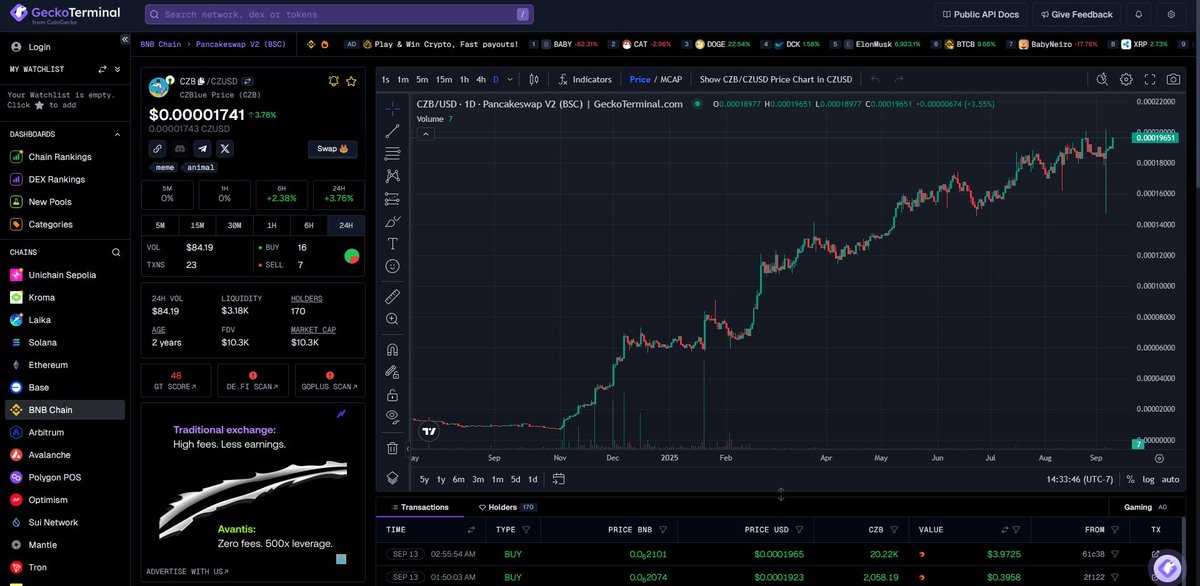
Task: Show CZB/CZUSD price chart in CZUSD
Action: (776, 79)
